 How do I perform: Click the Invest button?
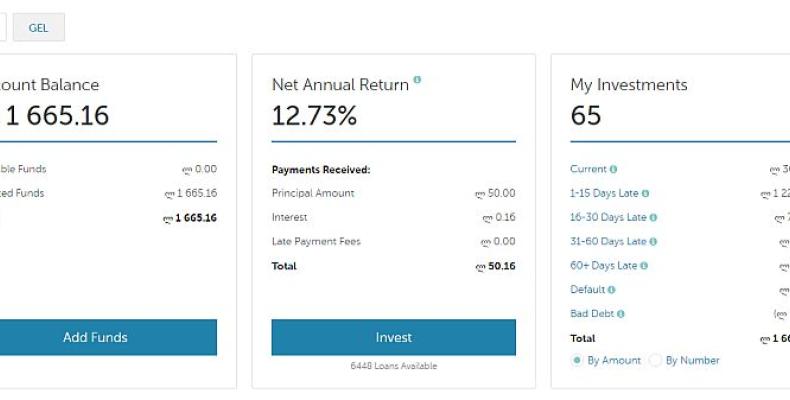coord(393,337)
